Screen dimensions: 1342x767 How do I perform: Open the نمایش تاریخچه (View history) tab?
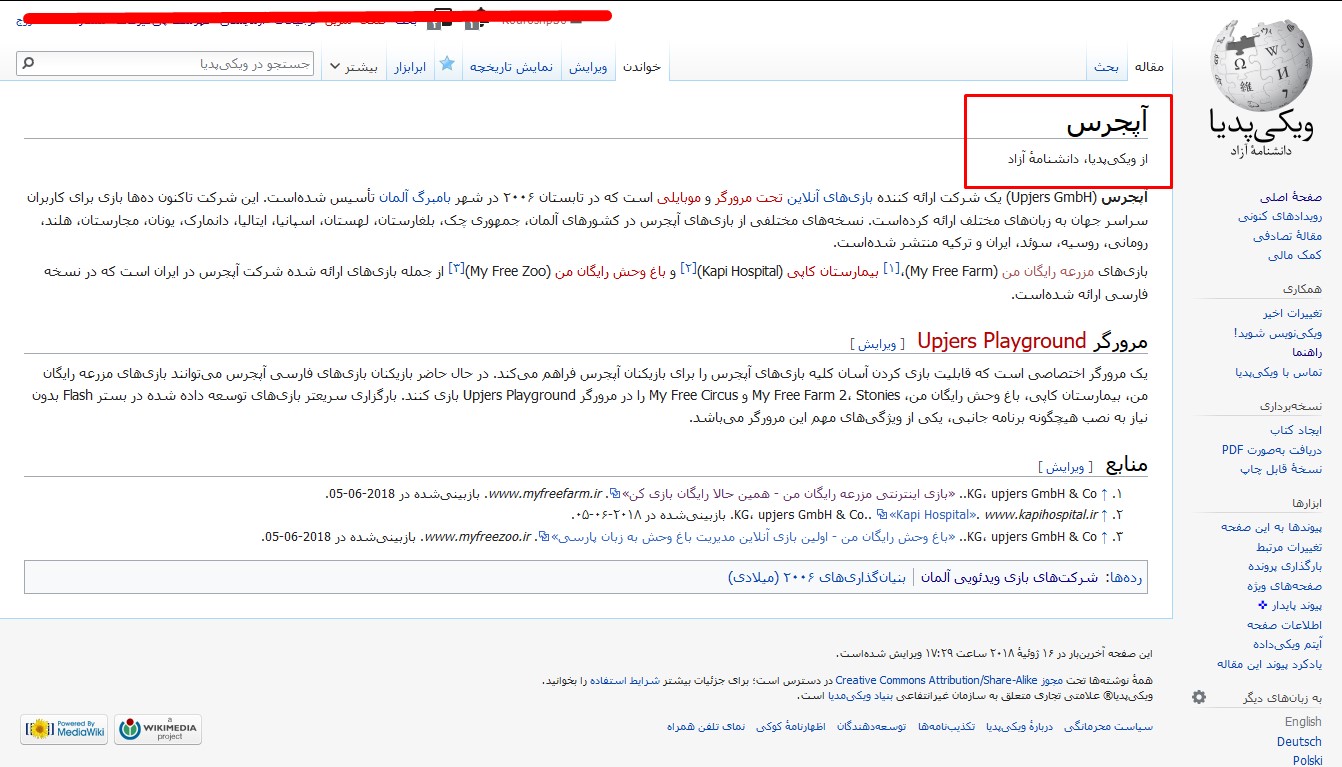click(512, 67)
